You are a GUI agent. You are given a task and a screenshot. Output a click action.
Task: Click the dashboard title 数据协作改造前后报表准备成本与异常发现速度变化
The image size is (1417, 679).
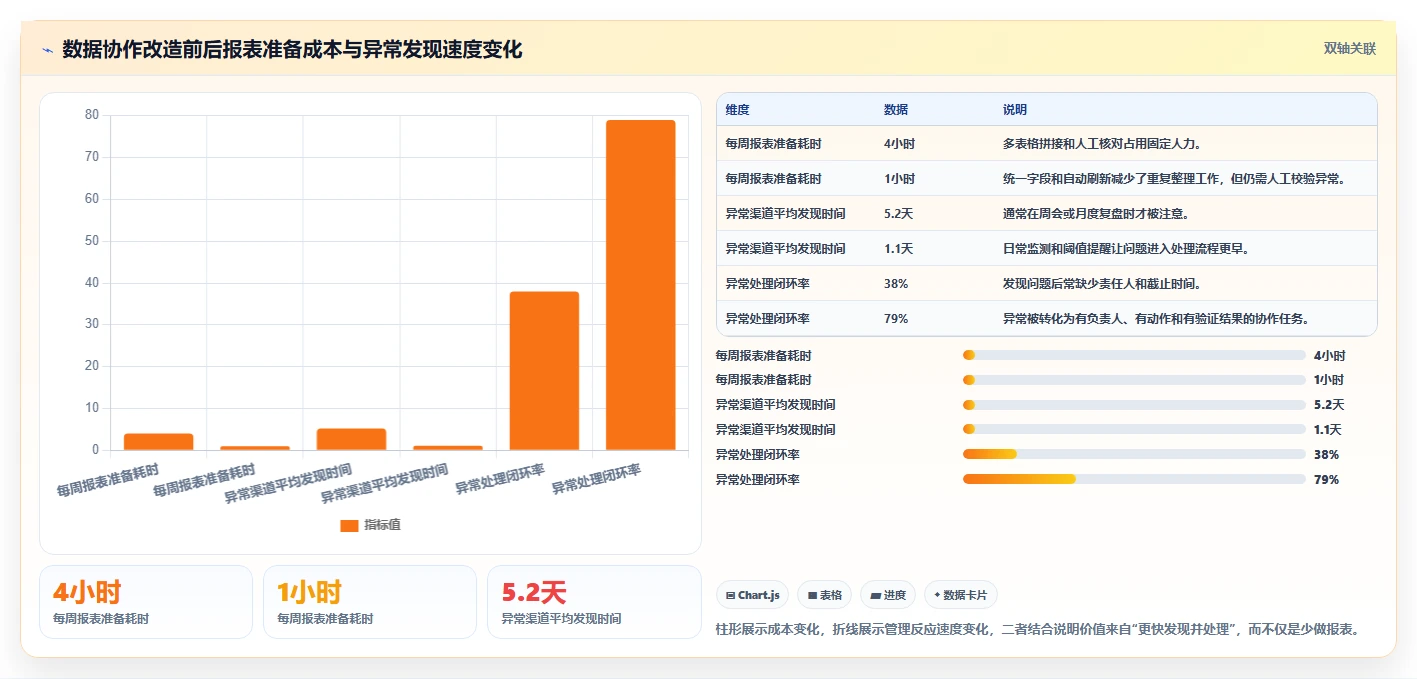point(292,50)
